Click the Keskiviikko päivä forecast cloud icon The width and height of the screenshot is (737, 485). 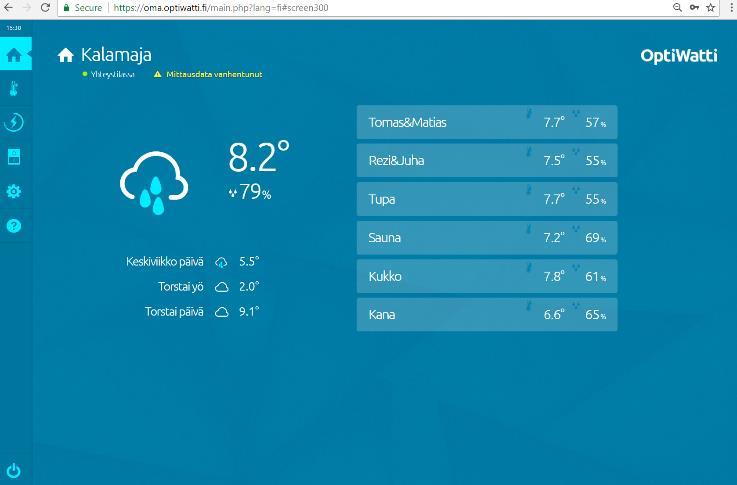point(221,262)
